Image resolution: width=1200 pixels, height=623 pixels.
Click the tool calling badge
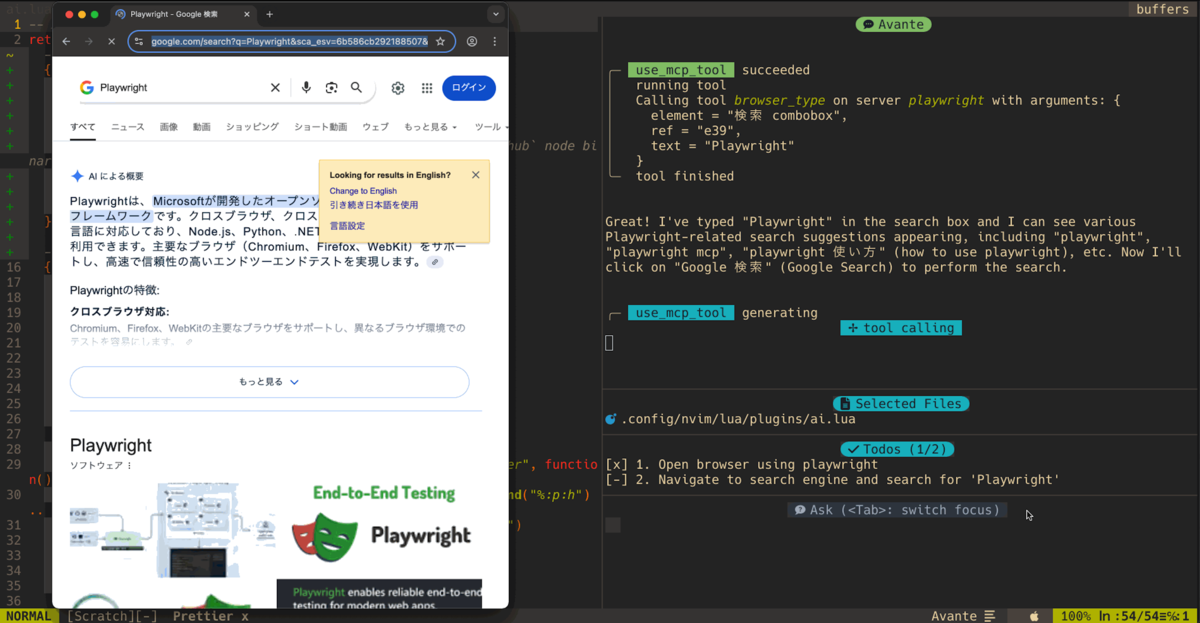[x=900, y=328]
